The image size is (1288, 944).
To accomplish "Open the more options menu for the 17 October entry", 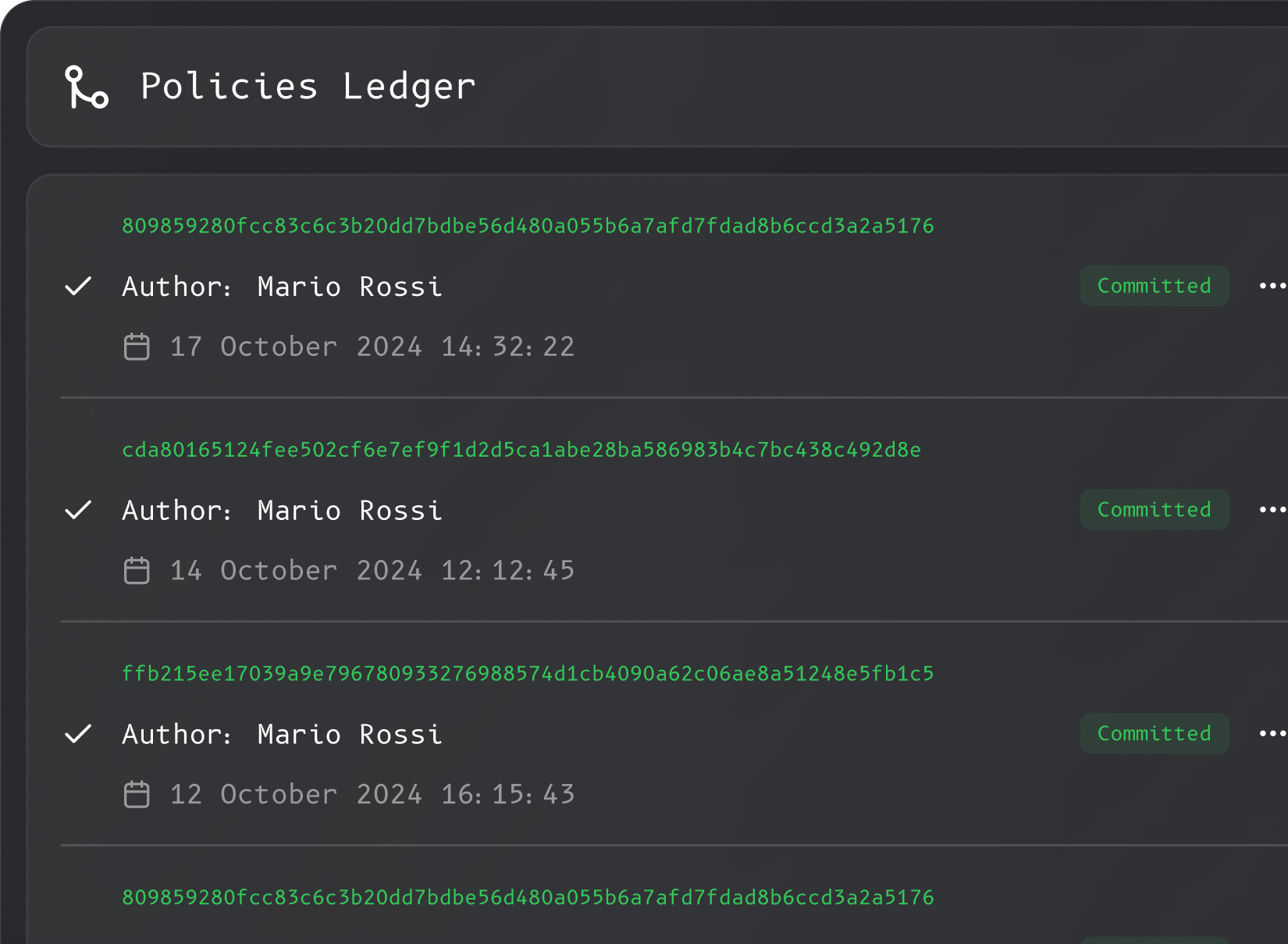I will point(1272,286).
